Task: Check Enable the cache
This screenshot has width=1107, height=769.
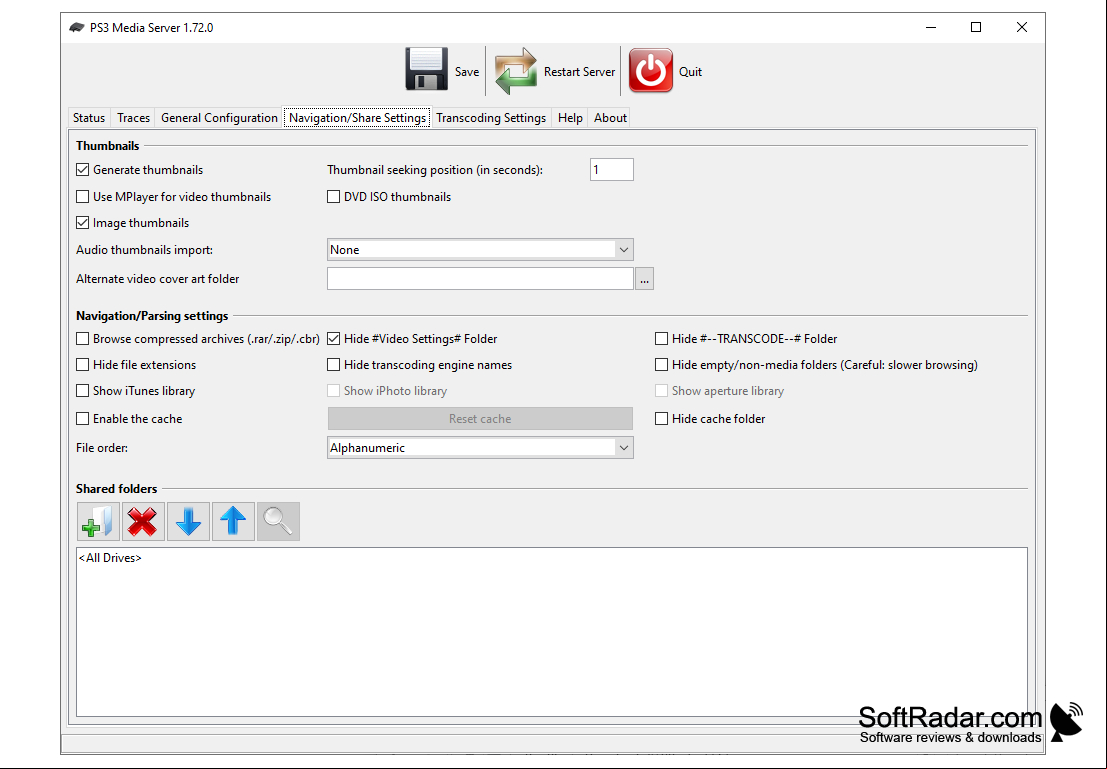Action: pyautogui.click(x=83, y=418)
